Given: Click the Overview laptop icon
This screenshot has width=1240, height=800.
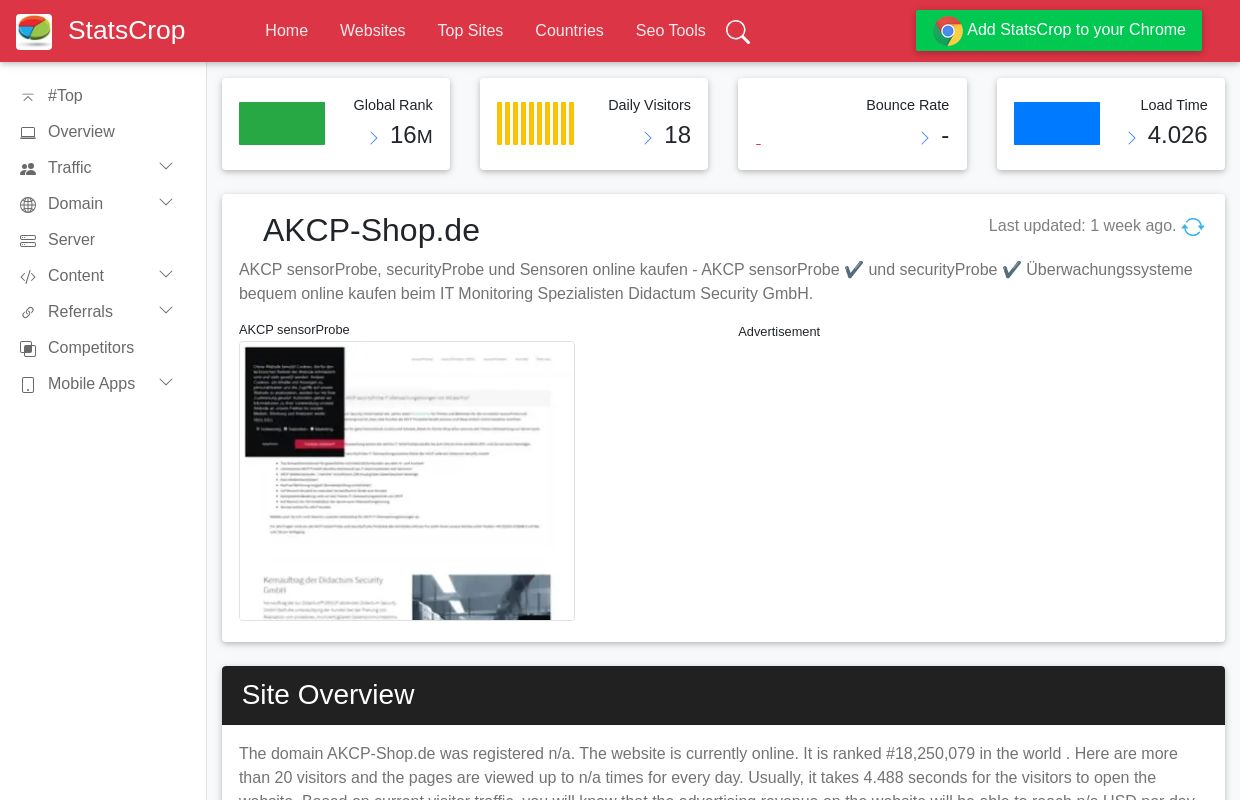Looking at the screenshot, I should click(28, 132).
